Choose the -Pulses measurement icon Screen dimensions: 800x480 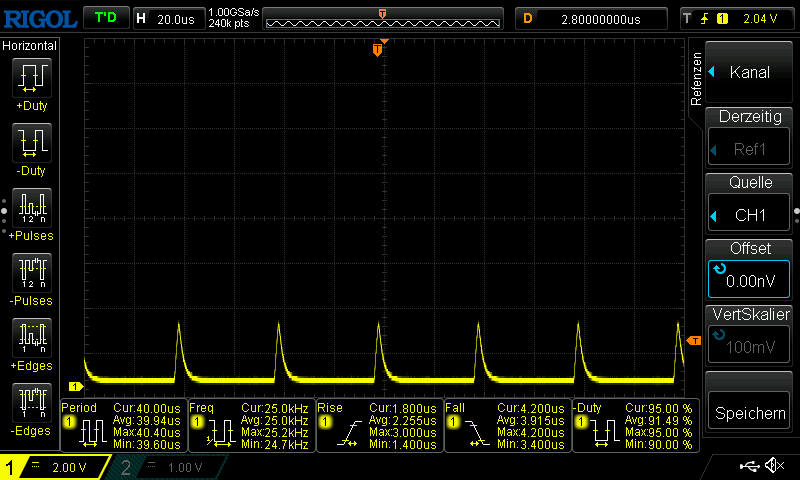coord(30,273)
